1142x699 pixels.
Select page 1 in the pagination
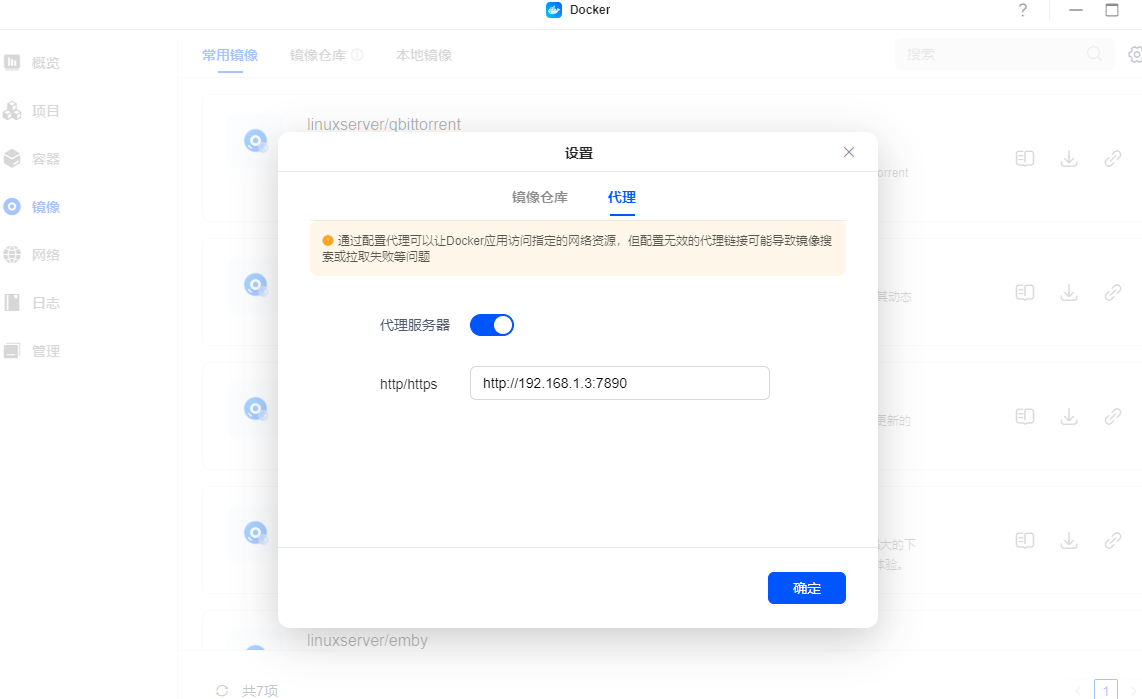1105,690
